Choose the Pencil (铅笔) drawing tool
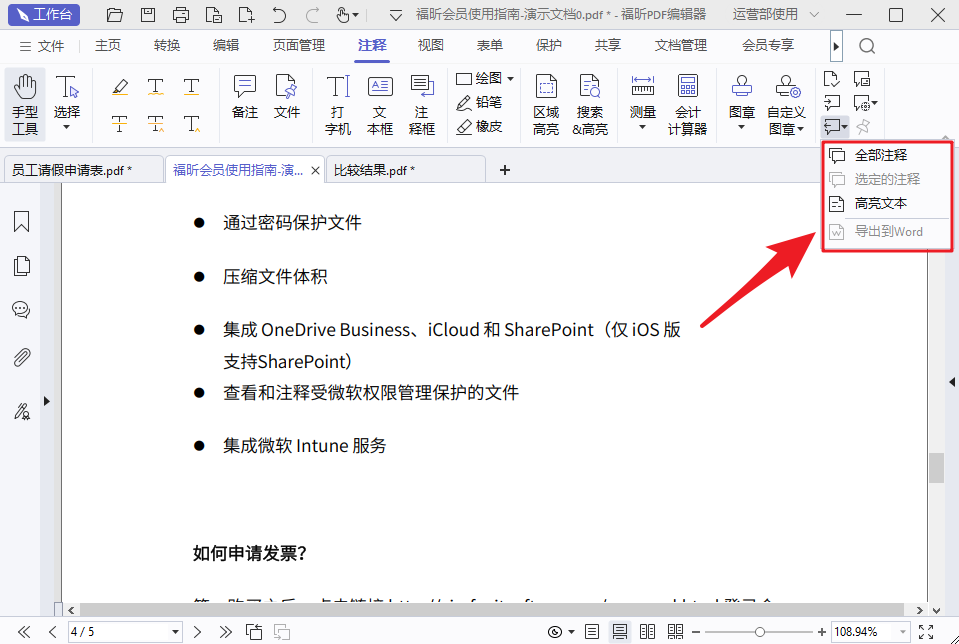Screen dimensions: 959x644 pyautogui.click(x=478, y=102)
